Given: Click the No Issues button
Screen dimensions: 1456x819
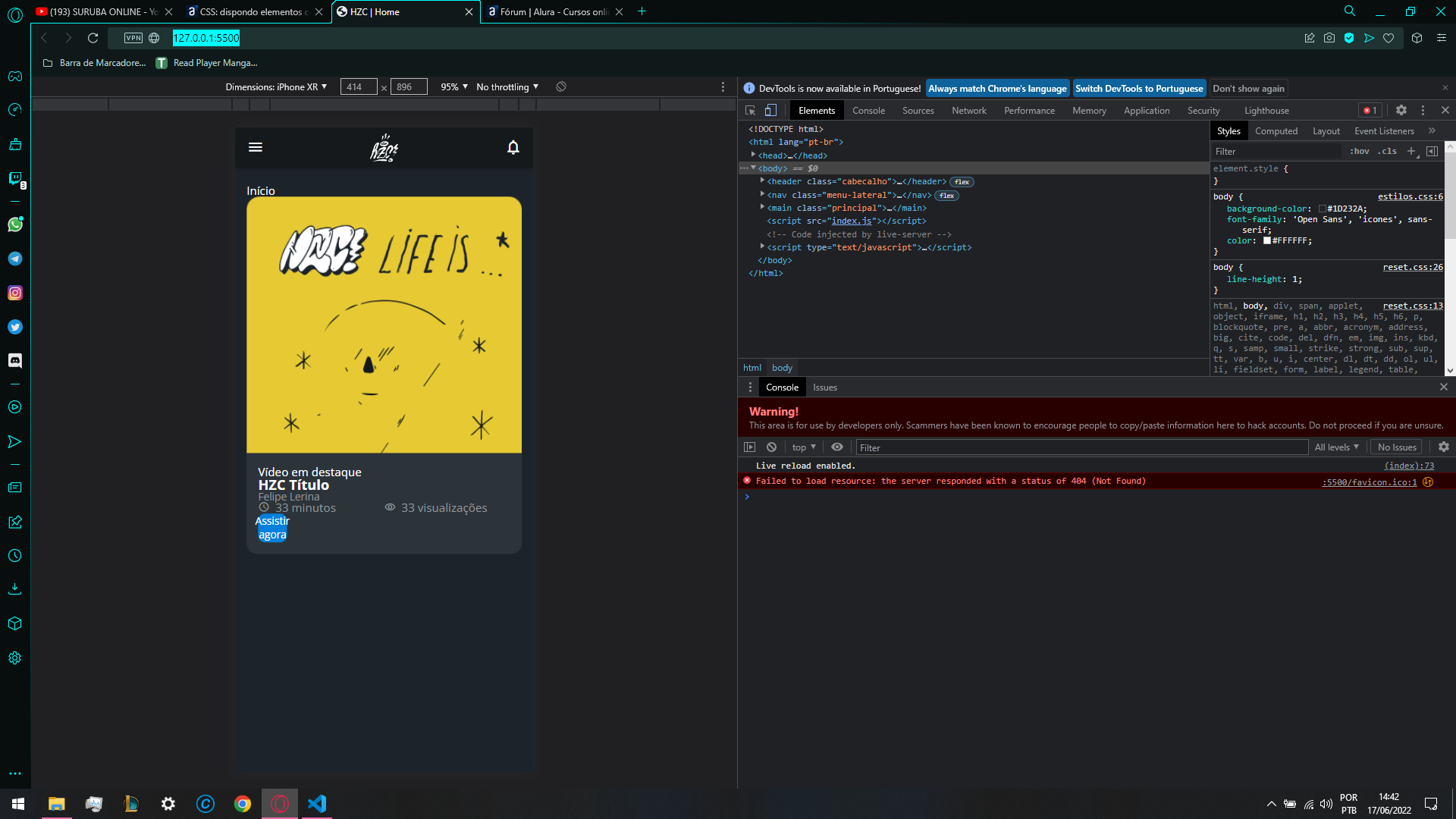Looking at the screenshot, I should click(1397, 447).
